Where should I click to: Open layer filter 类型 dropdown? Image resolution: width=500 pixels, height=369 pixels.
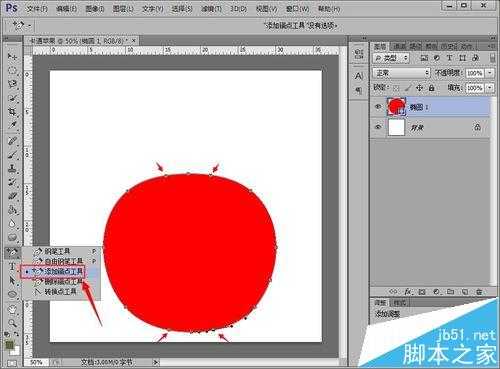(x=391, y=58)
